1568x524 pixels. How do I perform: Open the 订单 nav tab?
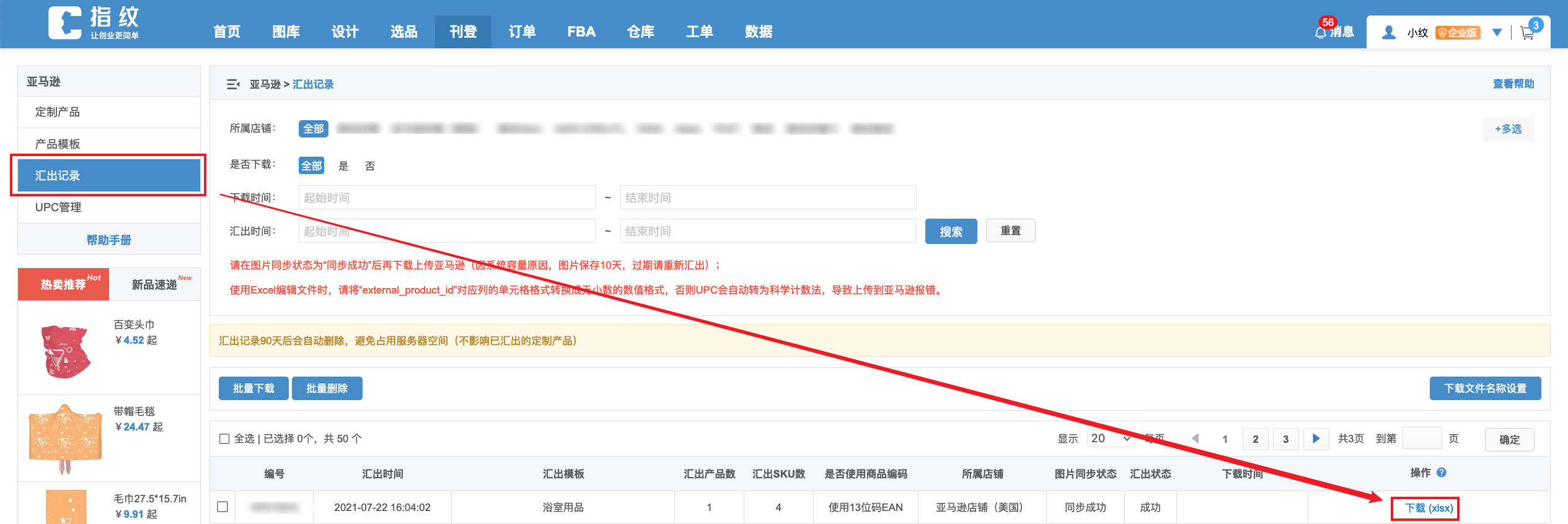click(522, 32)
